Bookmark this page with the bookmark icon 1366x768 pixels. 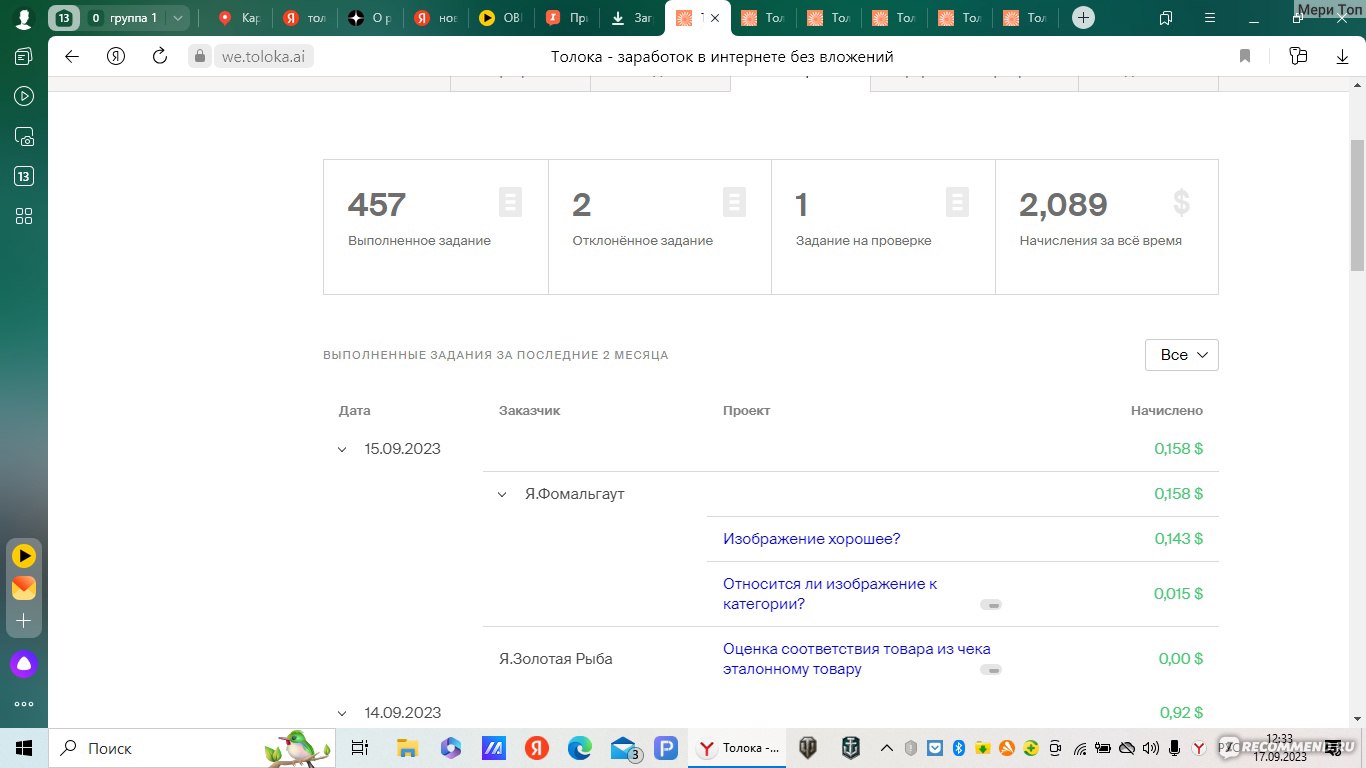(1245, 56)
